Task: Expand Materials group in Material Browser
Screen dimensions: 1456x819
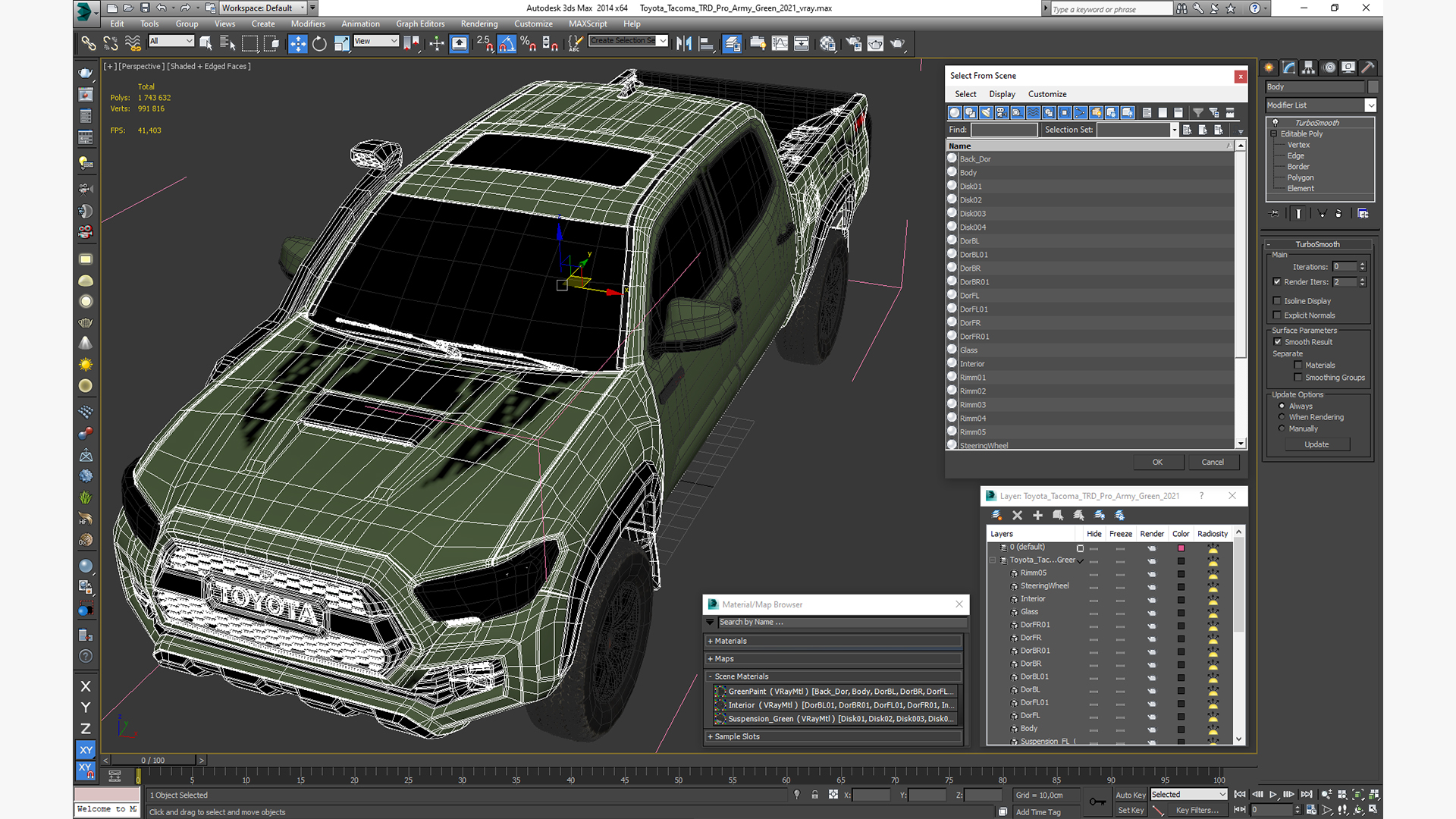Action: point(834,641)
